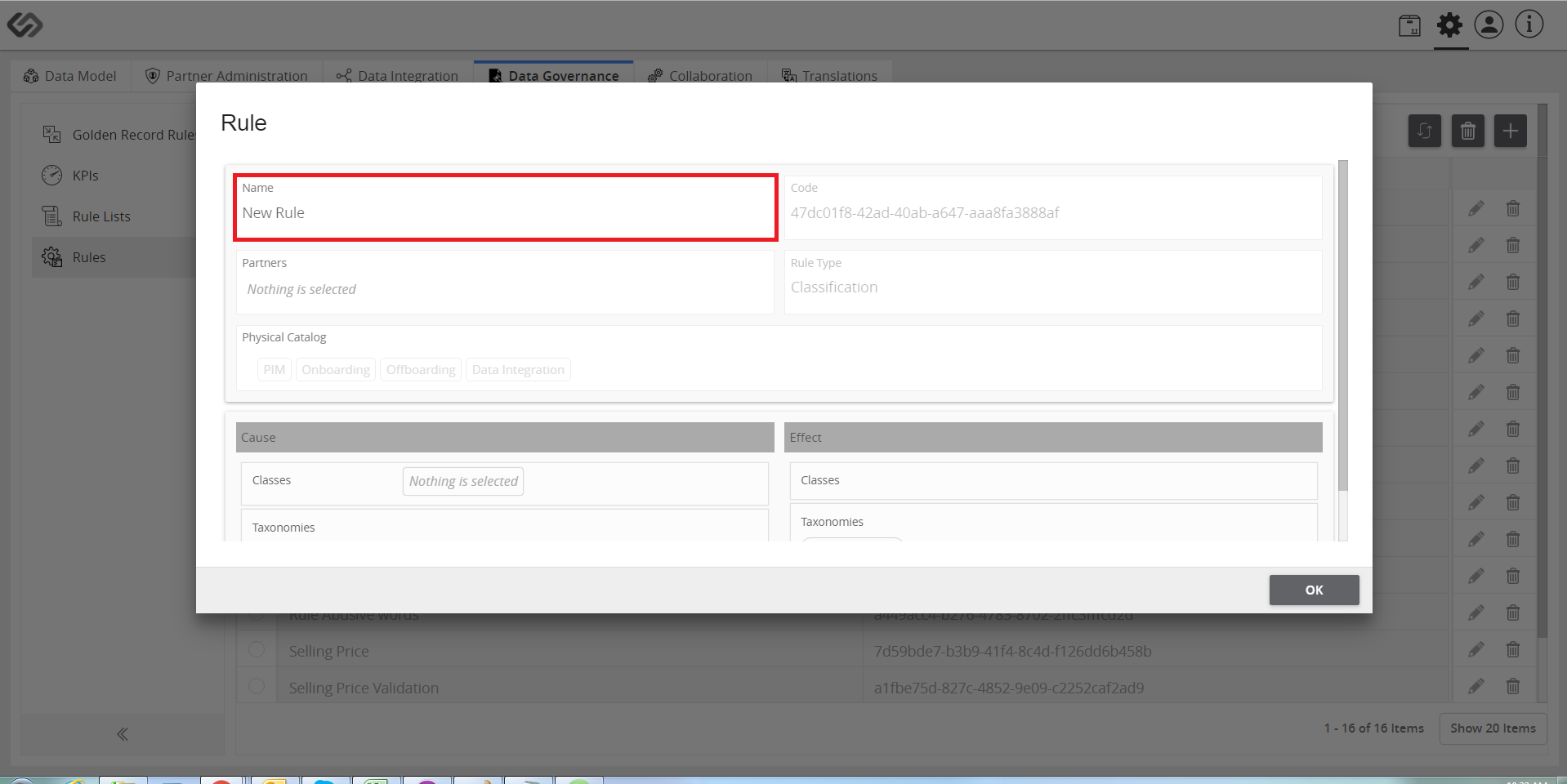Delete the Selling Price Validation rule

point(1513,687)
